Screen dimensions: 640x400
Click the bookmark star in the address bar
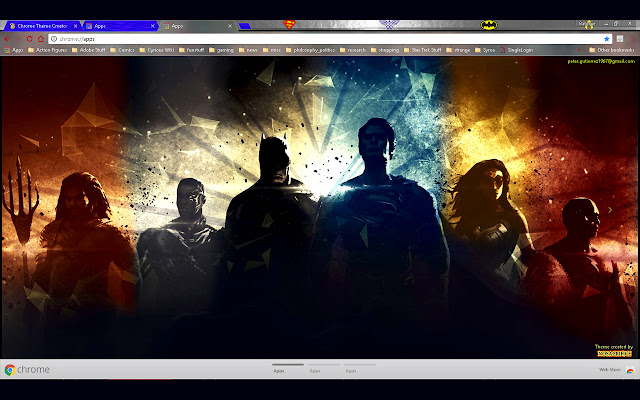[607, 39]
